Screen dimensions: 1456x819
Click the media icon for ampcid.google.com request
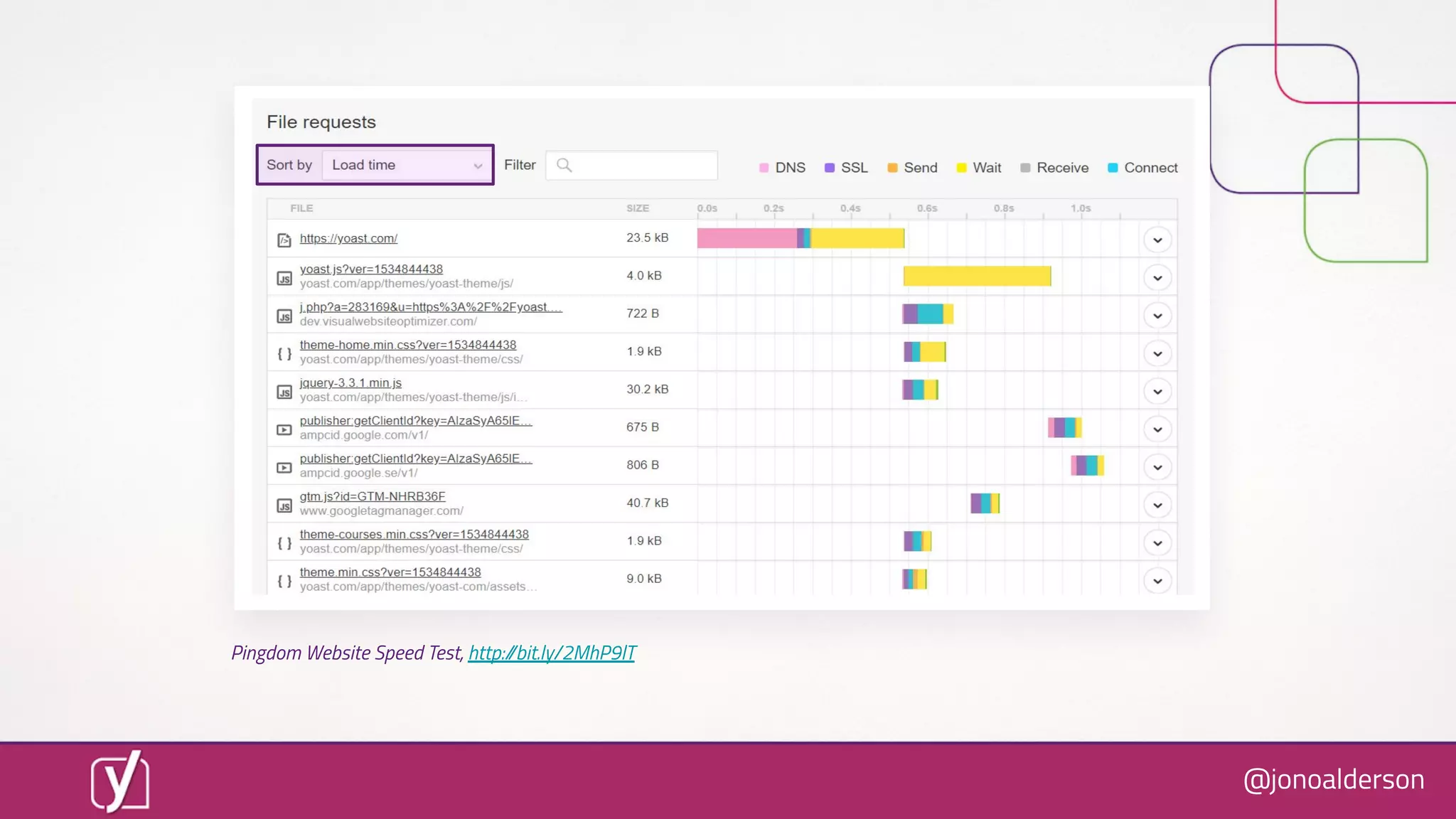(284, 429)
